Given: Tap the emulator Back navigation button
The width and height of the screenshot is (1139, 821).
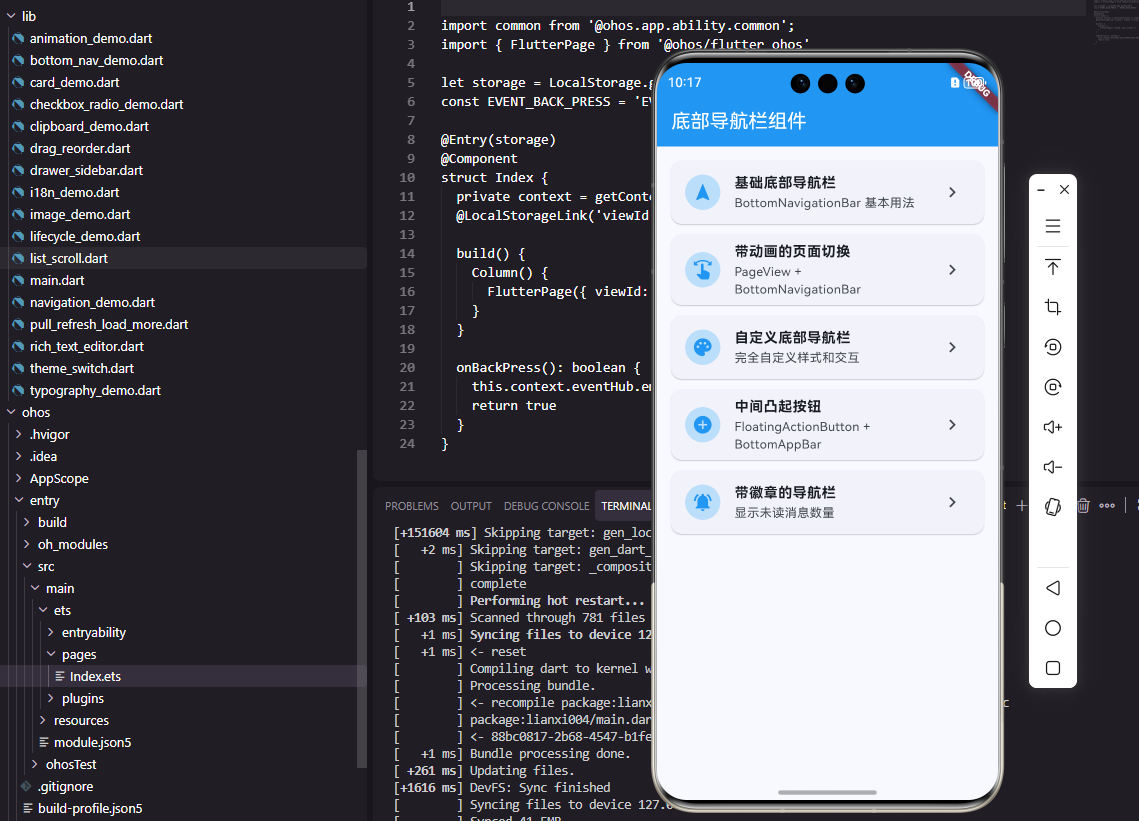Looking at the screenshot, I should pos(1052,588).
